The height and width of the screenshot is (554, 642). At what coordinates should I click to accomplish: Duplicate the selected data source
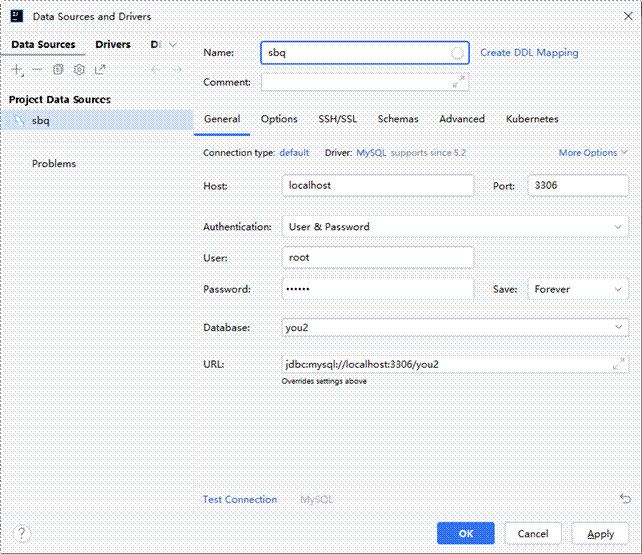click(x=58, y=70)
